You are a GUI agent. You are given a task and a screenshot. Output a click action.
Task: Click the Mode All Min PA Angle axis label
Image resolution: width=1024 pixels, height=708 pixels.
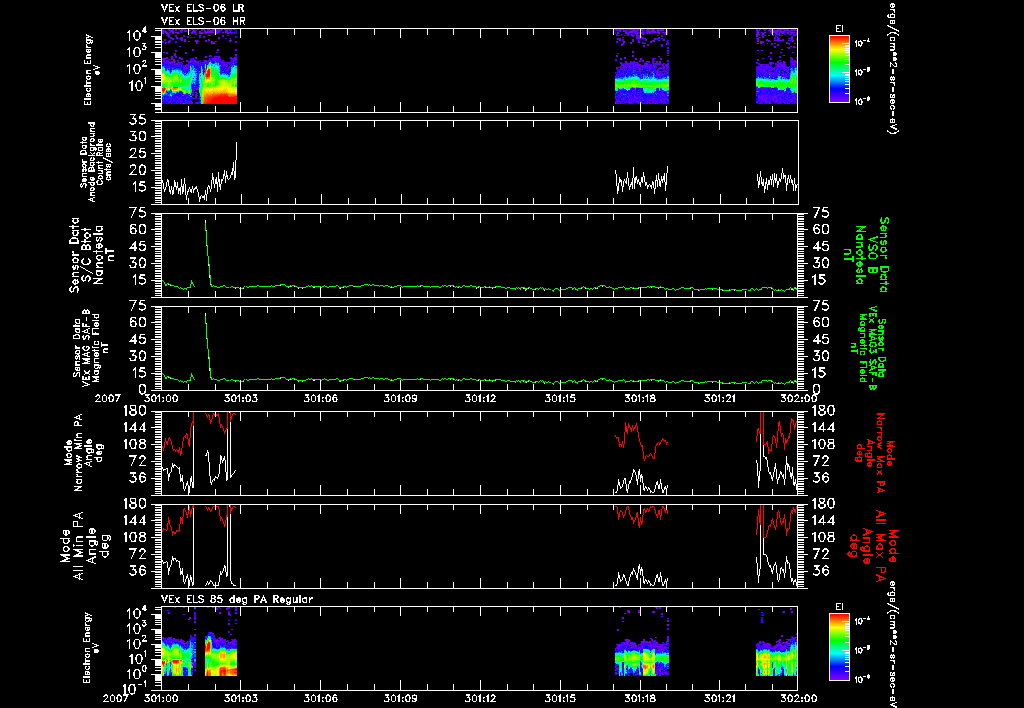(80, 545)
